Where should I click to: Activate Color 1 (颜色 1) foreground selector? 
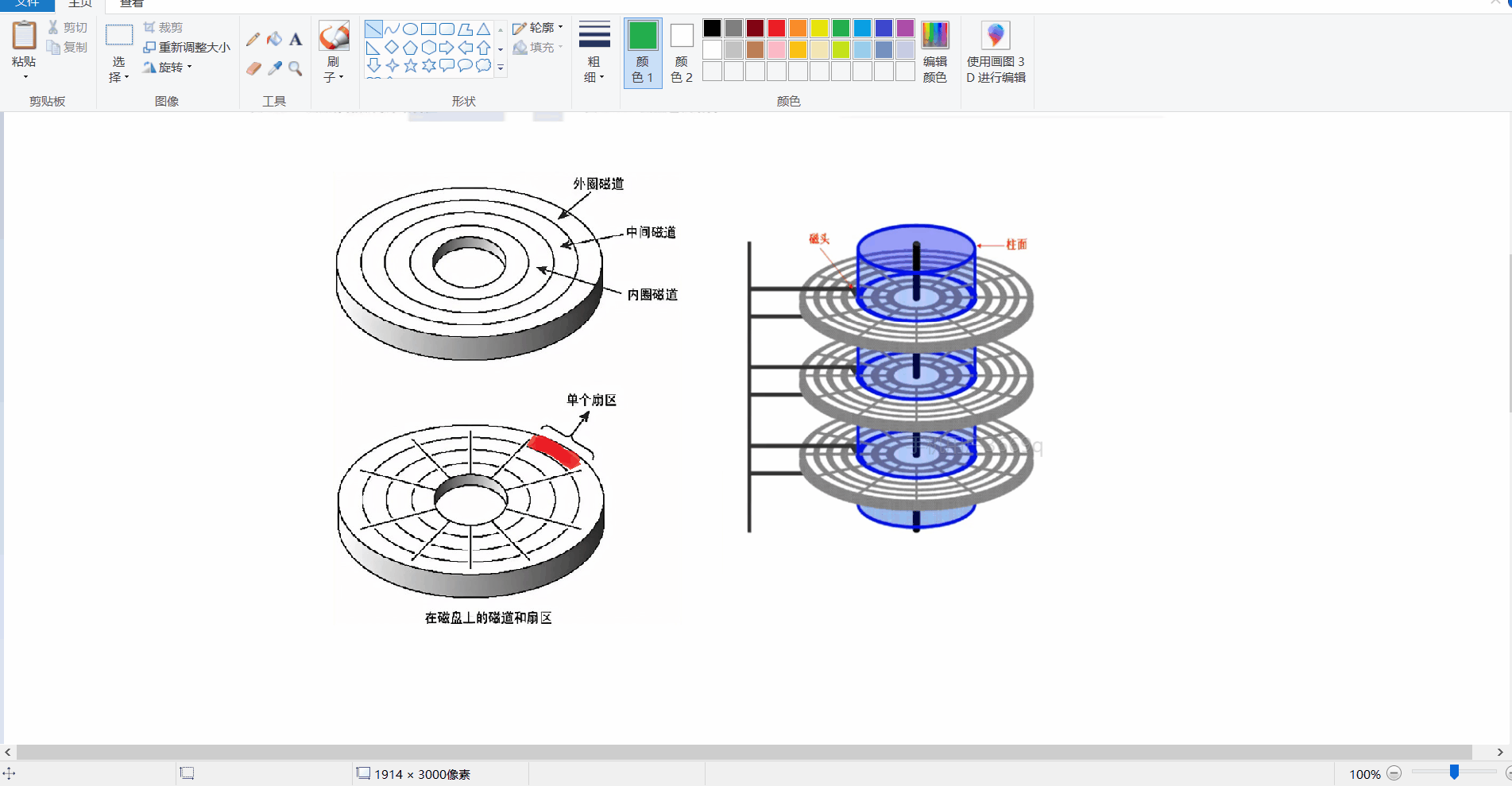point(643,52)
